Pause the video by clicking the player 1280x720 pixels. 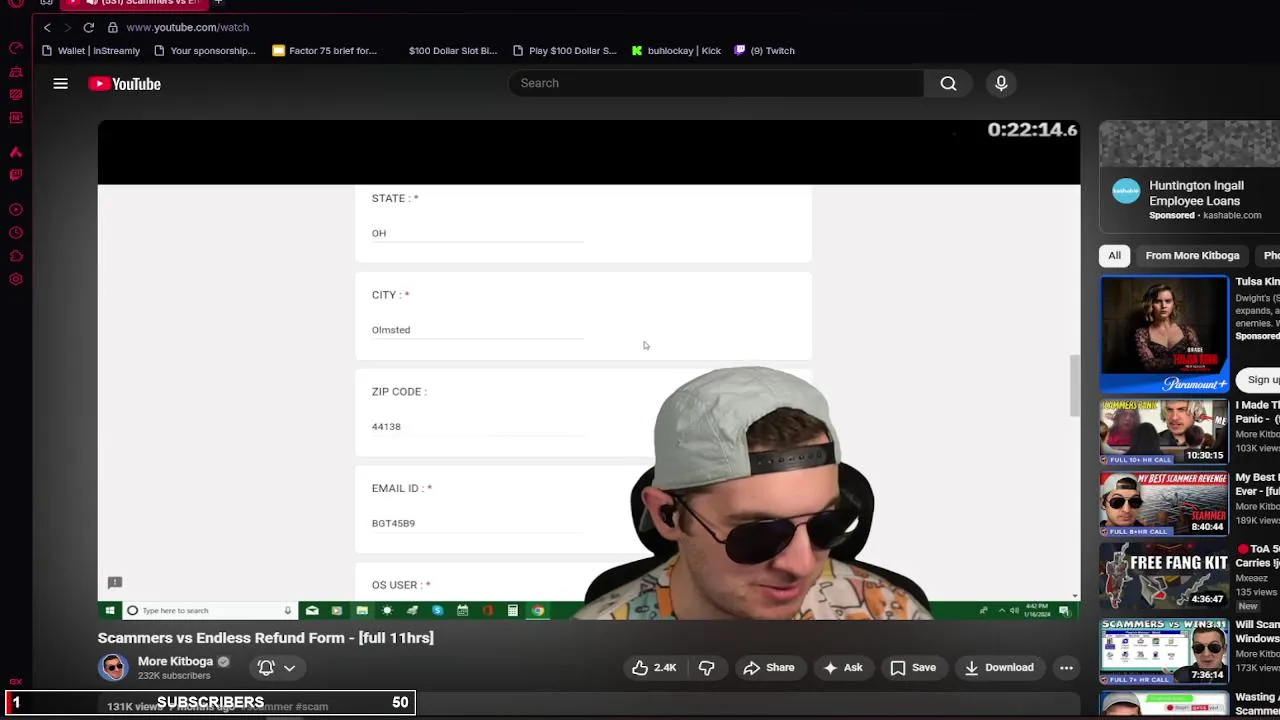pyautogui.click(x=589, y=370)
